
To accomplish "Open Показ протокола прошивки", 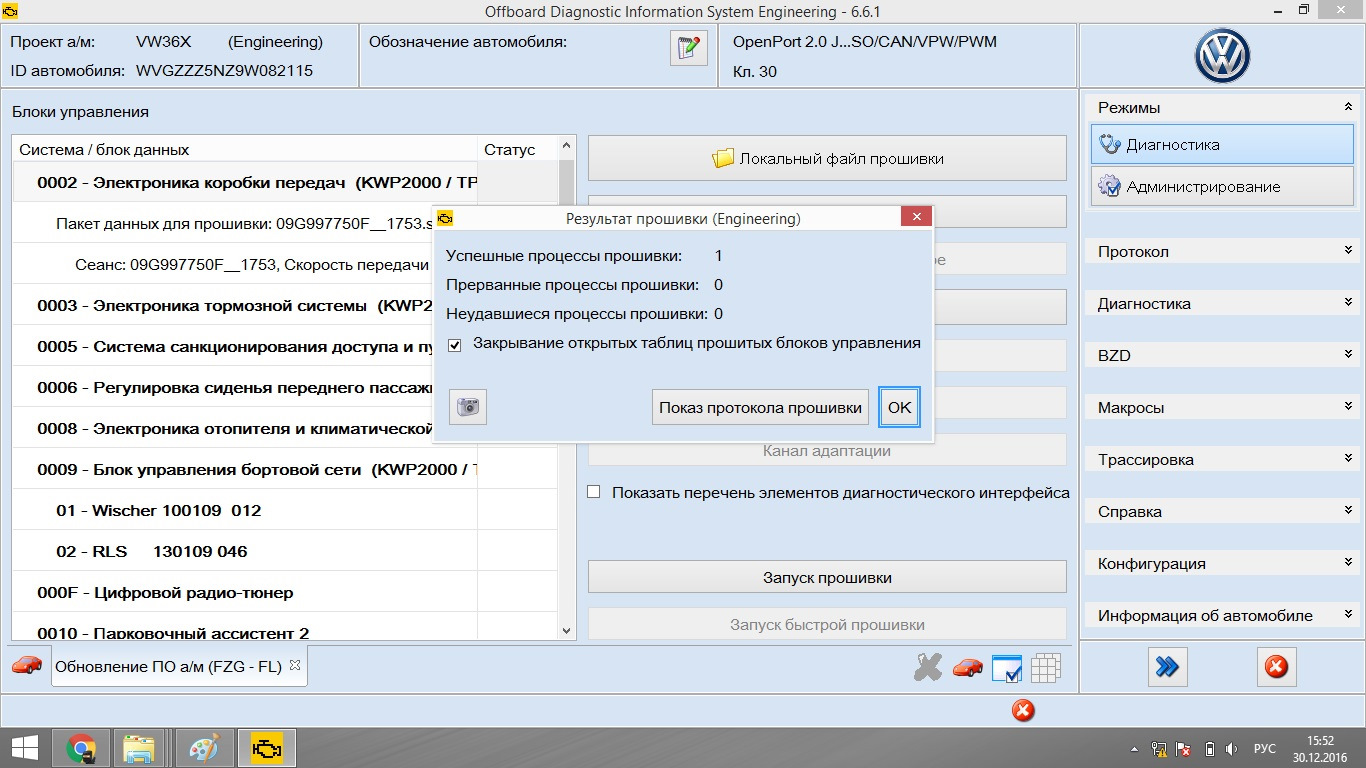I will (x=760, y=407).
